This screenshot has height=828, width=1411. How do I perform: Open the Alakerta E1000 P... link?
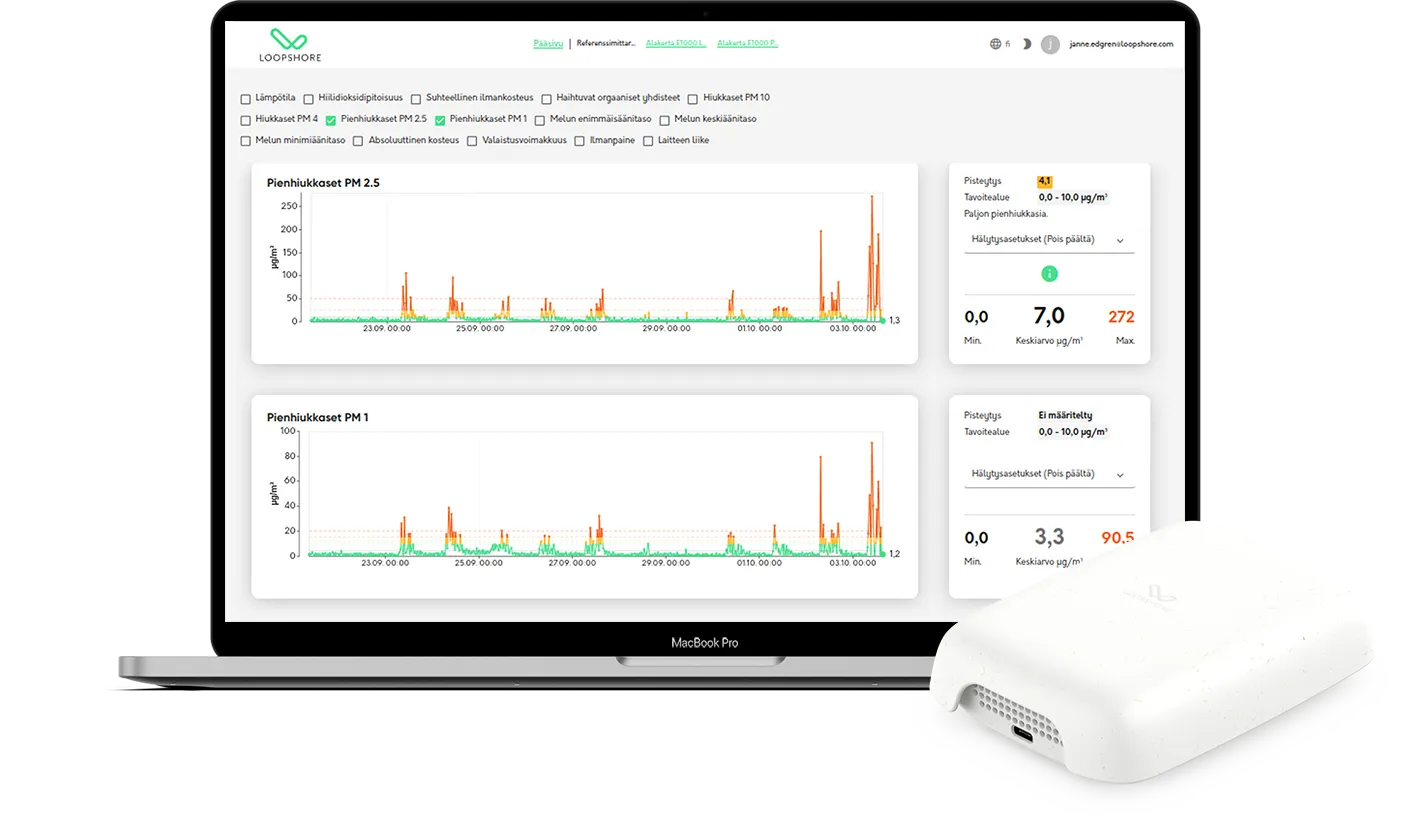(747, 44)
